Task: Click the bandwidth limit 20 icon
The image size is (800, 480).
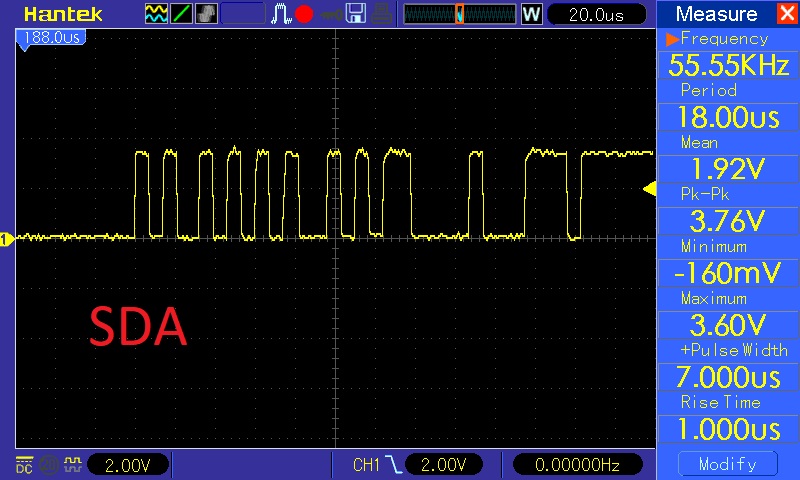Action: [x=49, y=465]
